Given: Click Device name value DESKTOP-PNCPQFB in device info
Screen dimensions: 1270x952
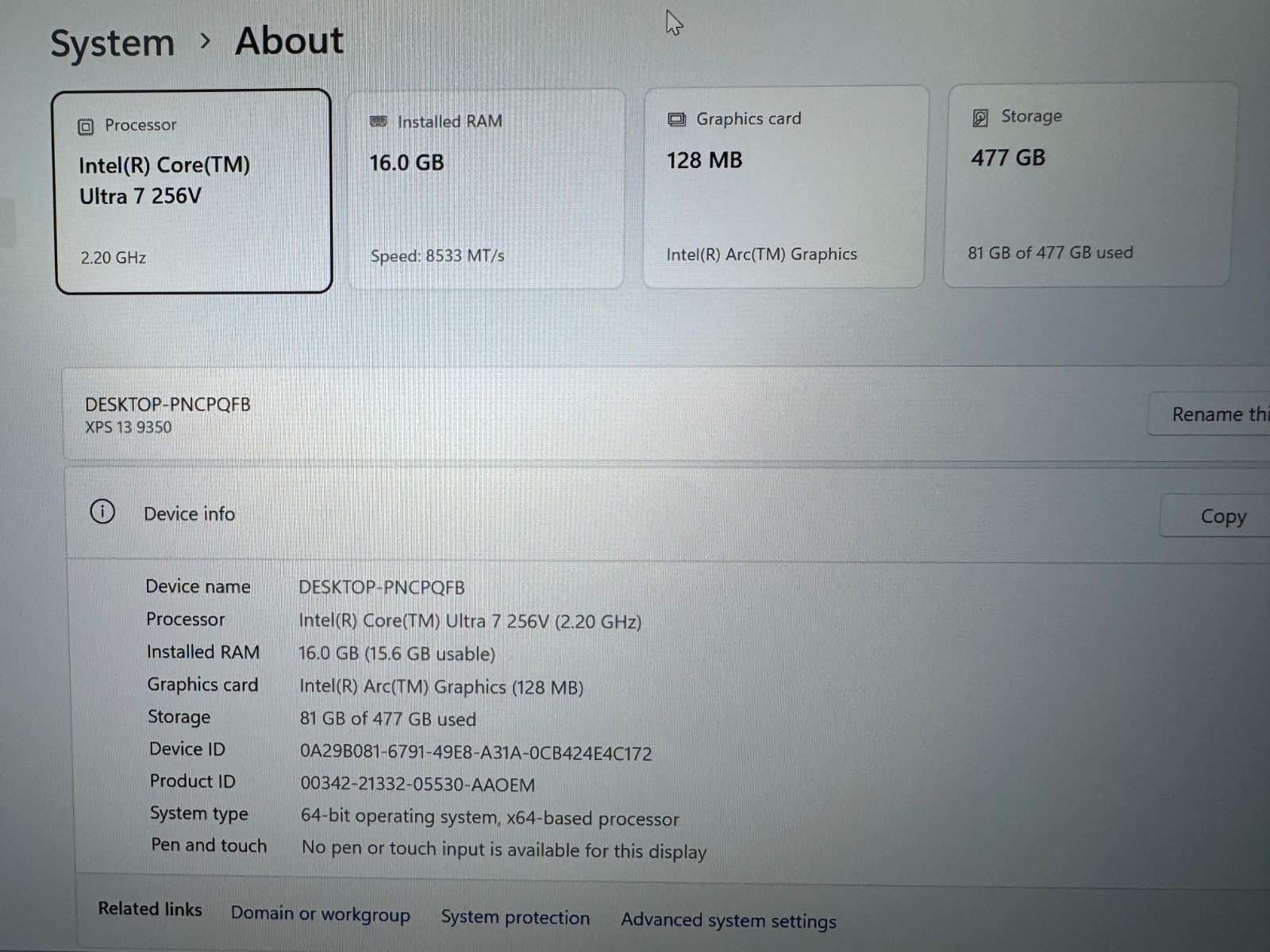Looking at the screenshot, I should (382, 588).
